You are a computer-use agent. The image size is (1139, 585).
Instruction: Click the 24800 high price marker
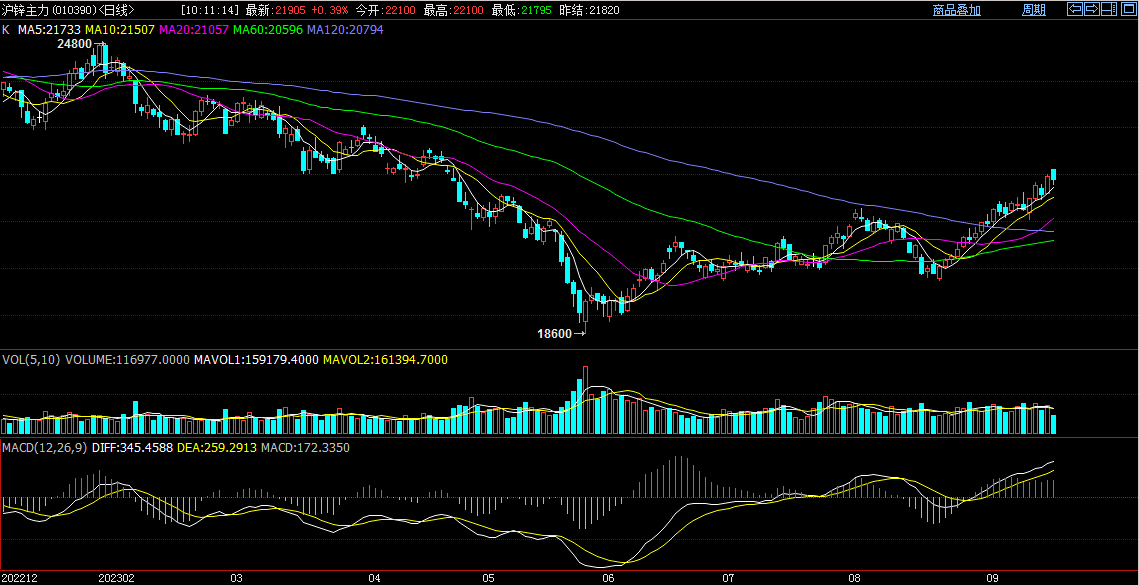click(74, 44)
